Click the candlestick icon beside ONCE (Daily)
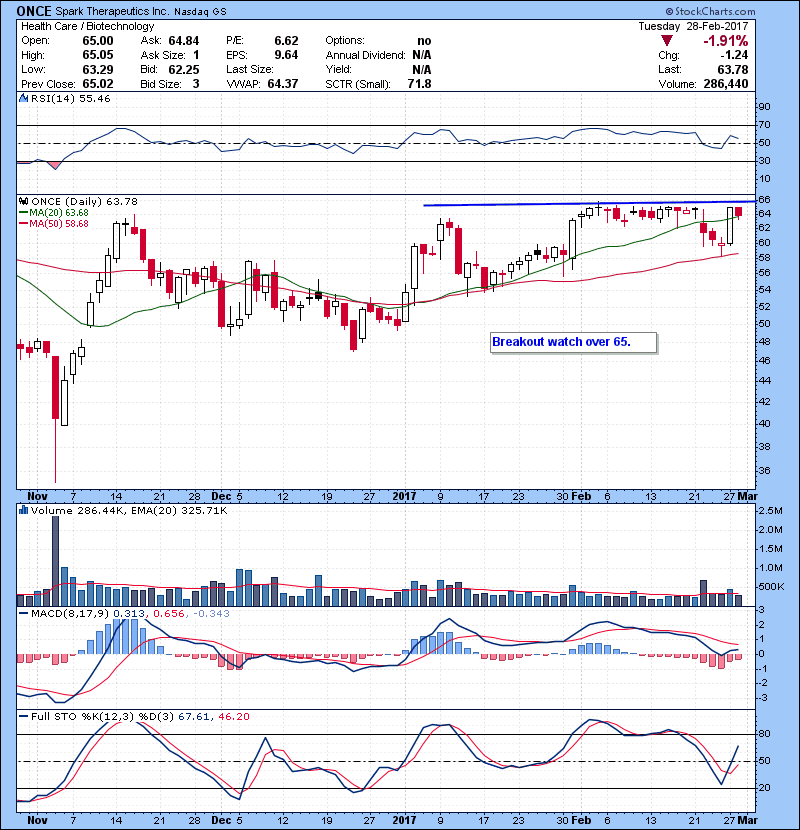Screen dimensions: 800x830 [23, 201]
